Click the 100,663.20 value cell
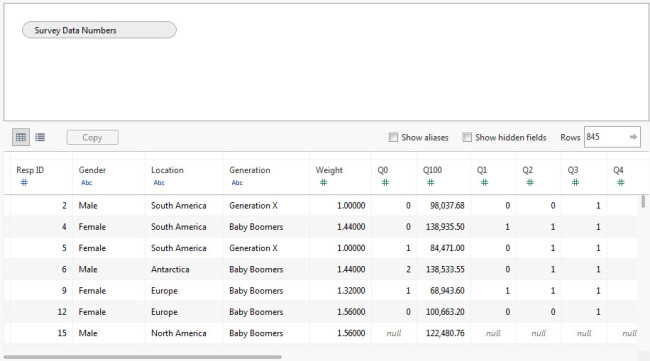Viewport: 650px width, 361px height. click(x=444, y=312)
